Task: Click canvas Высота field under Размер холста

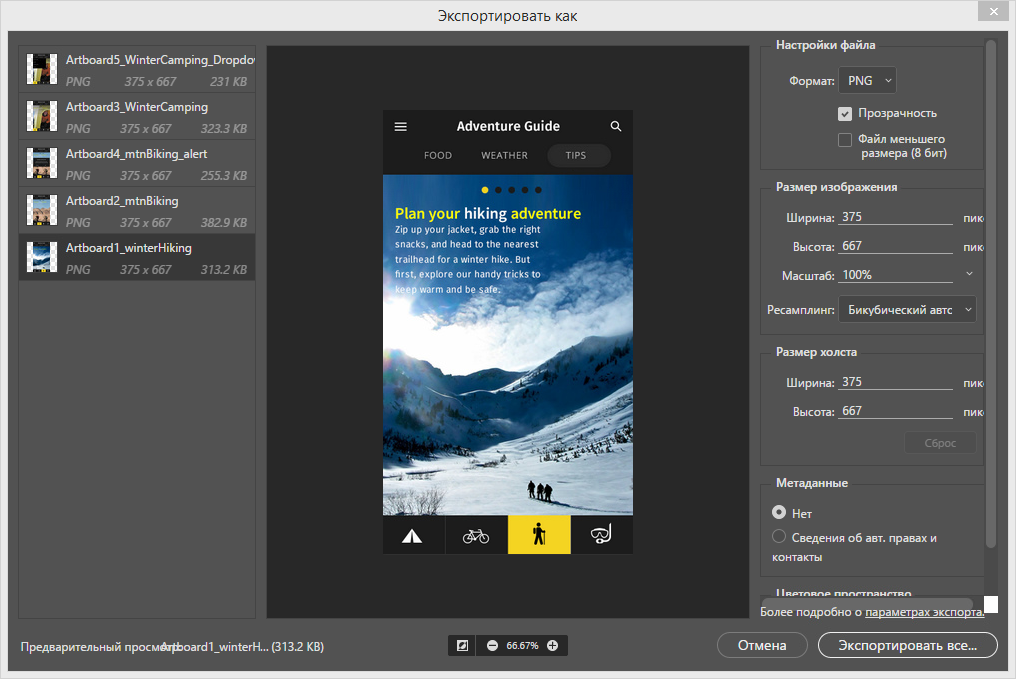Action: pyautogui.click(x=895, y=411)
